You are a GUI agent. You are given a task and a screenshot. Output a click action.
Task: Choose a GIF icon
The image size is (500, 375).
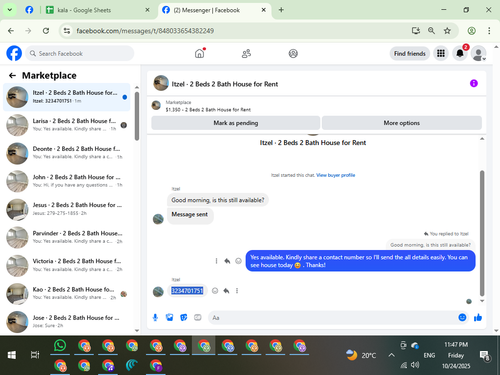tap(198, 317)
